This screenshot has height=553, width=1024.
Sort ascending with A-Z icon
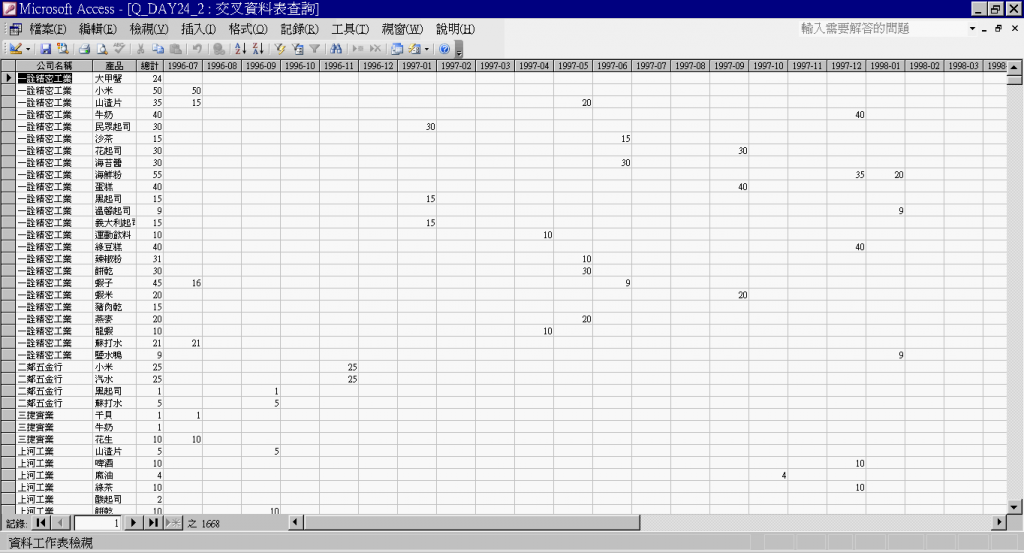click(x=240, y=49)
